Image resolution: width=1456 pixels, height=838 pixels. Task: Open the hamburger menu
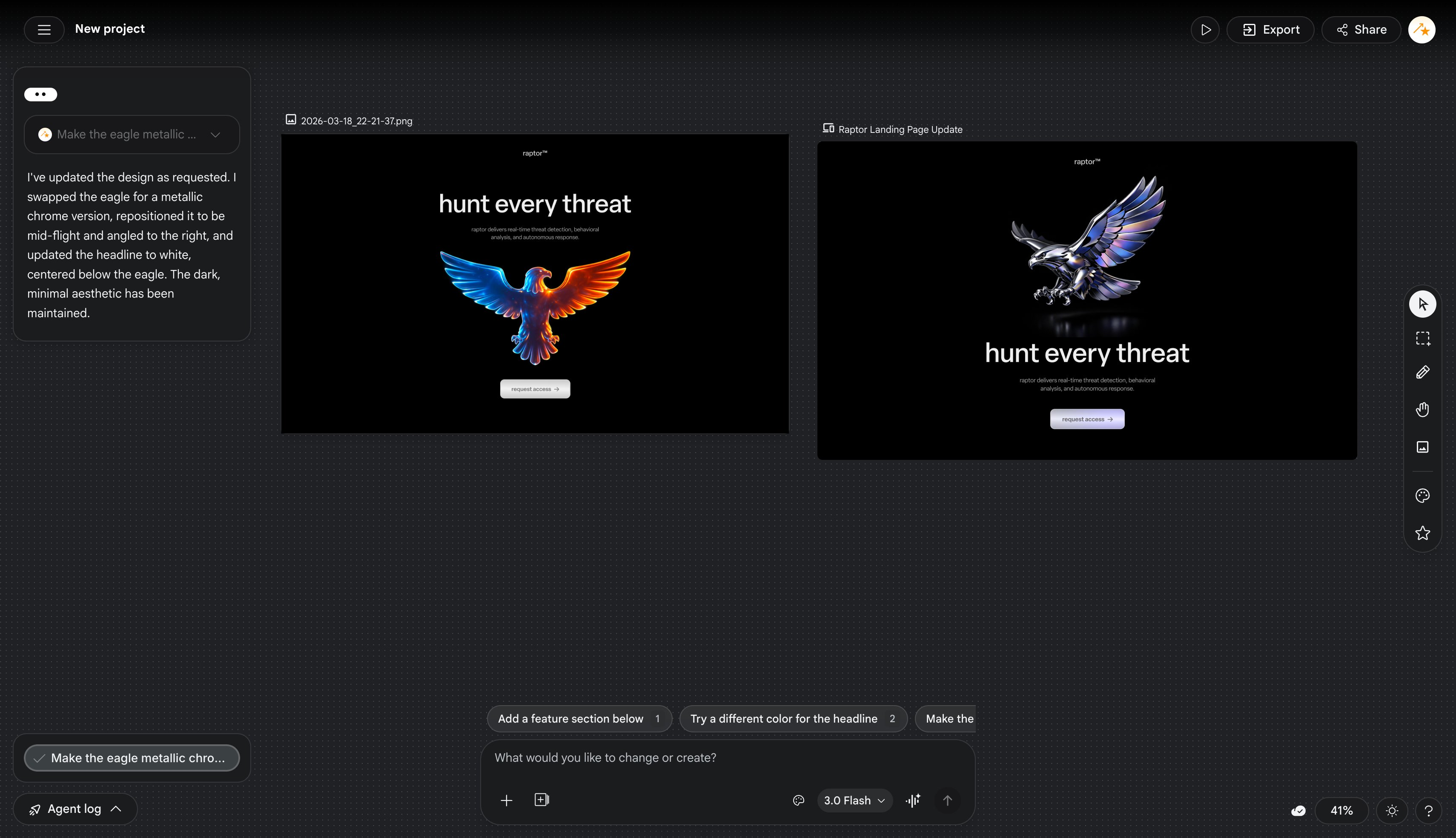44,30
